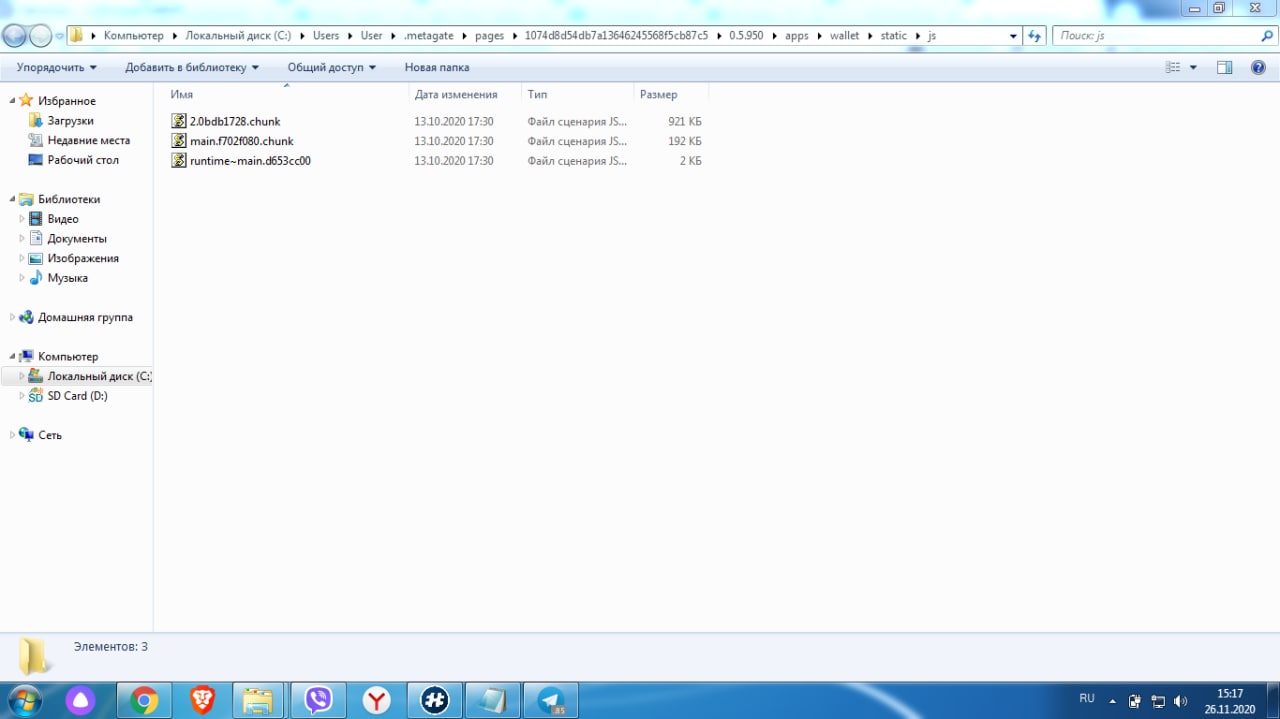This screenshot has height=719, width=1280.
Task: Open the view options dropdown arrow
Action: [x=1193, y=67]
